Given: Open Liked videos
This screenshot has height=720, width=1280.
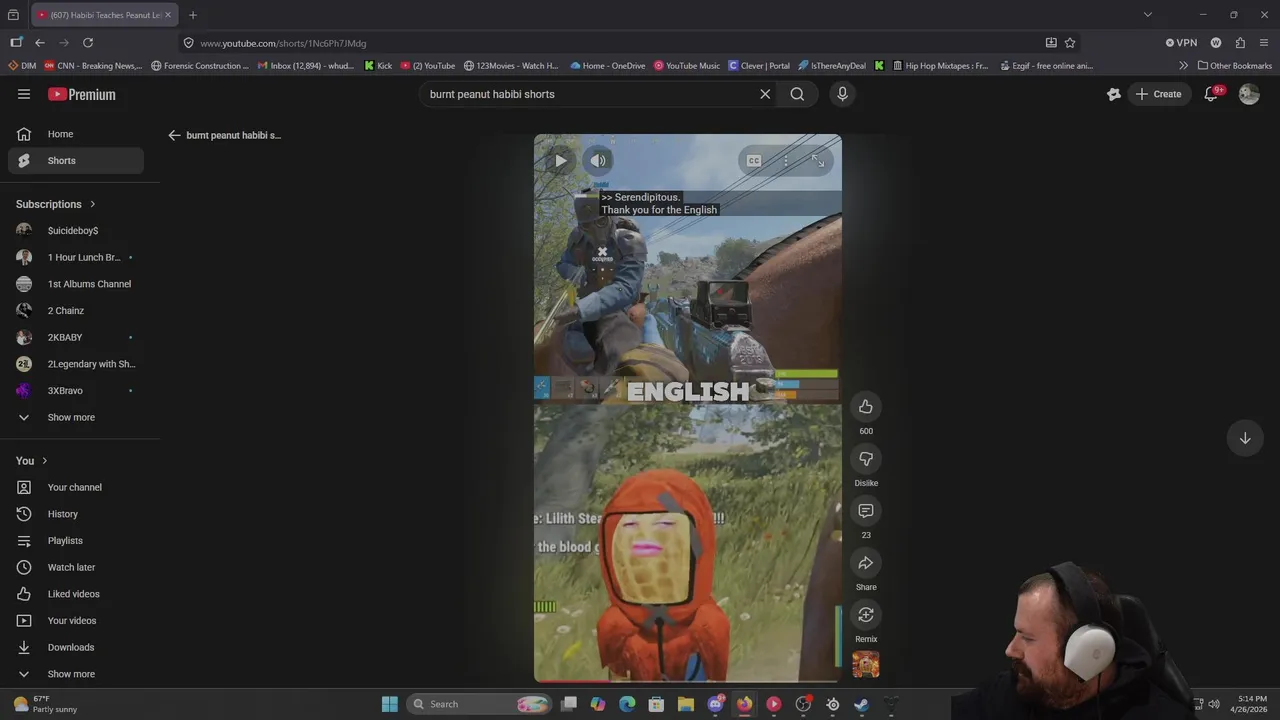Looking at the screenshot, I should [76, 594].
